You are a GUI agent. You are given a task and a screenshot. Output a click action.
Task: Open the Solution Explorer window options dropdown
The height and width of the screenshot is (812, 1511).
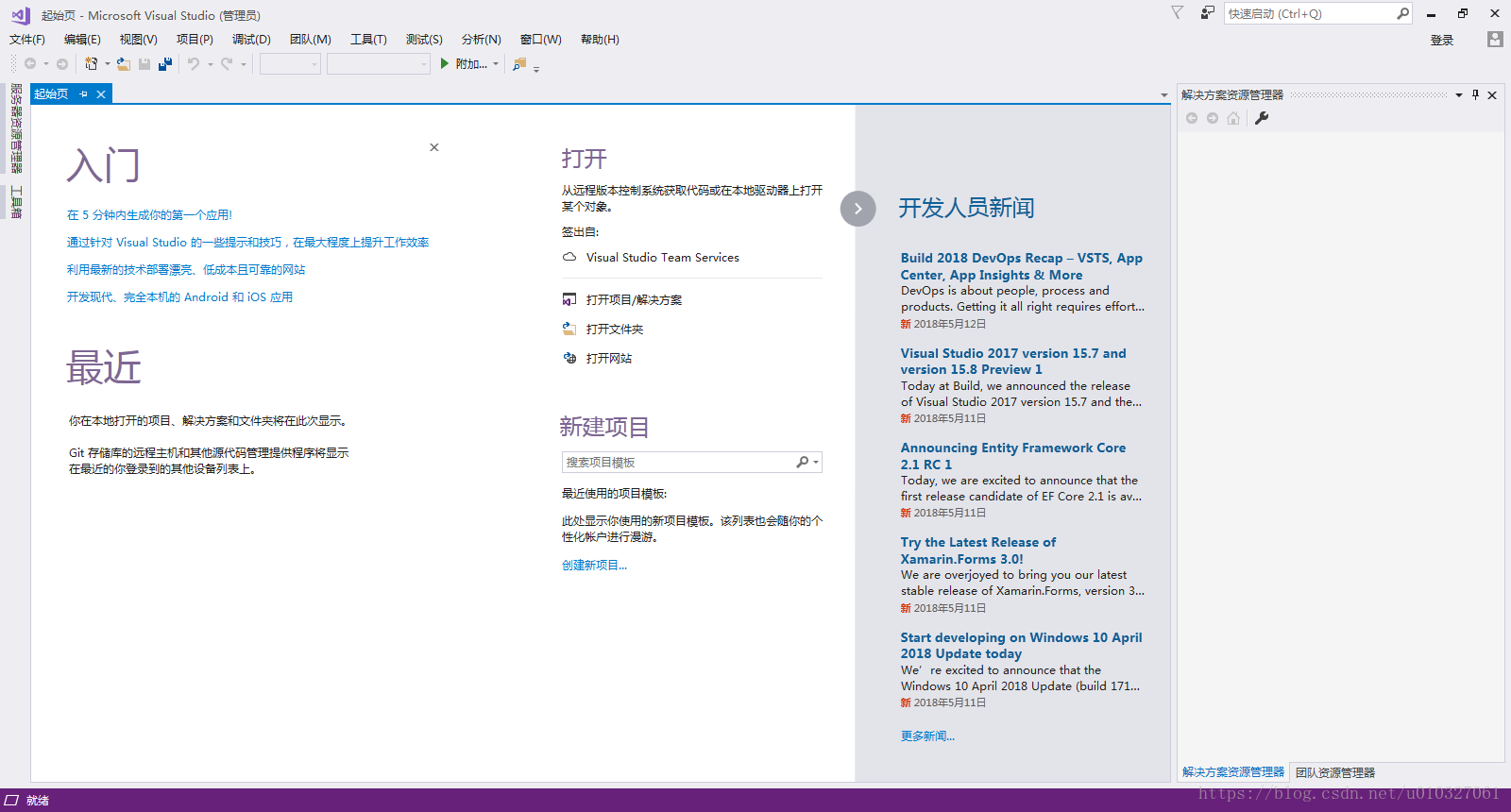(x=1459, y=94)
